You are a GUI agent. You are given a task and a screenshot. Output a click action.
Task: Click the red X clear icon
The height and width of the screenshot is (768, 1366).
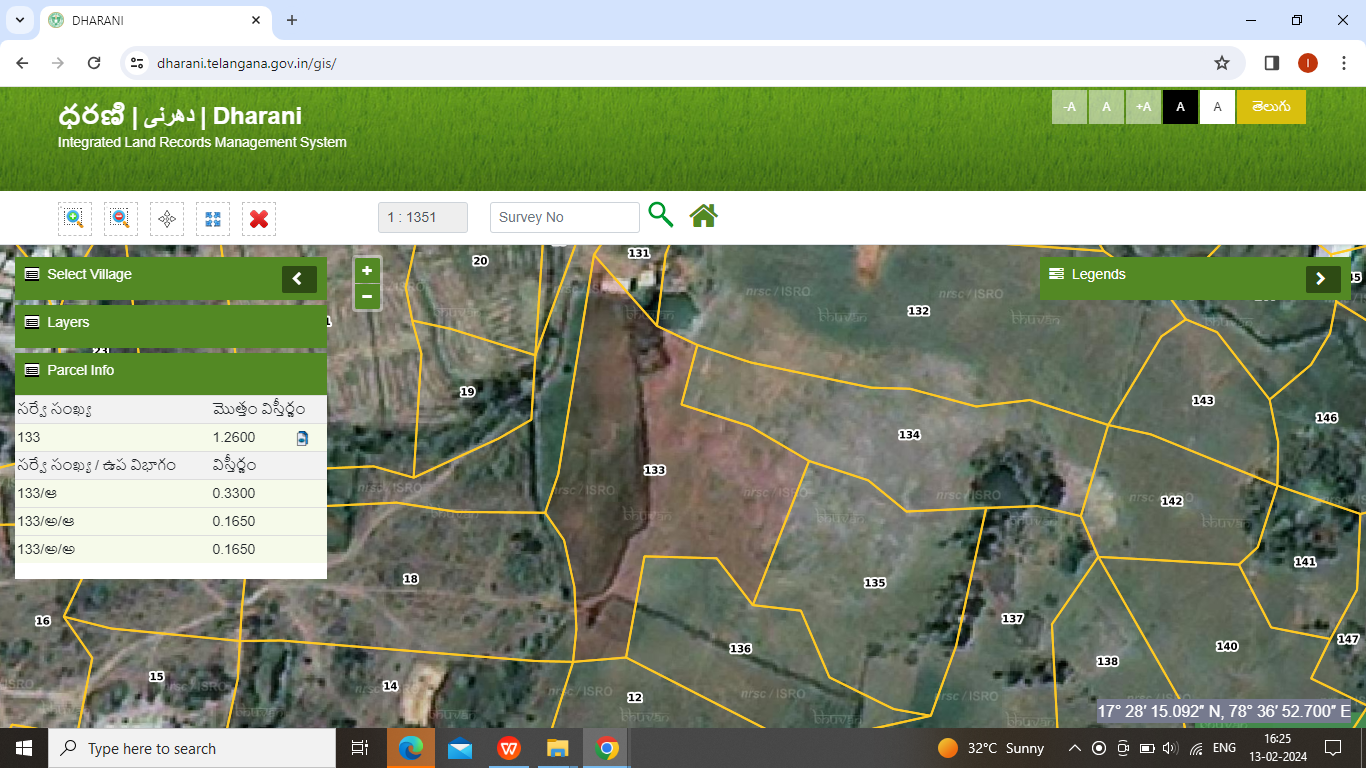tap(259, 218)
